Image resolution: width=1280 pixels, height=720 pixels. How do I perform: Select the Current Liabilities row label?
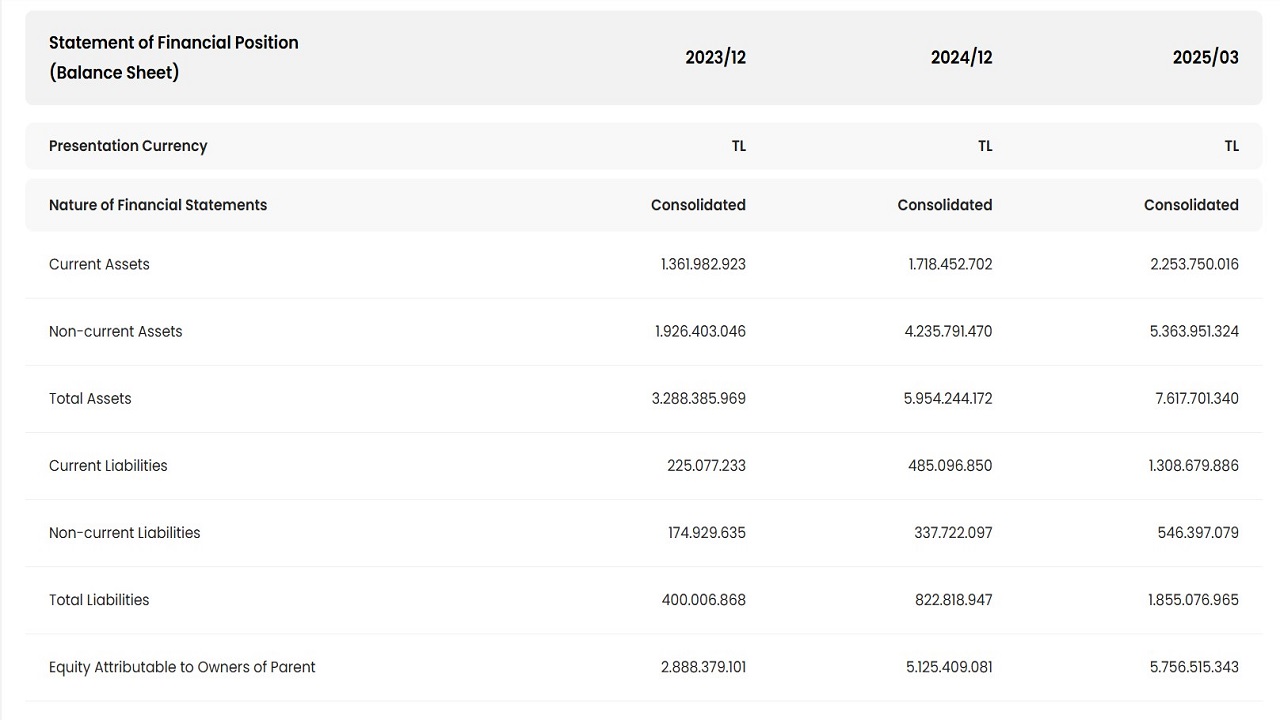(108, 465)
